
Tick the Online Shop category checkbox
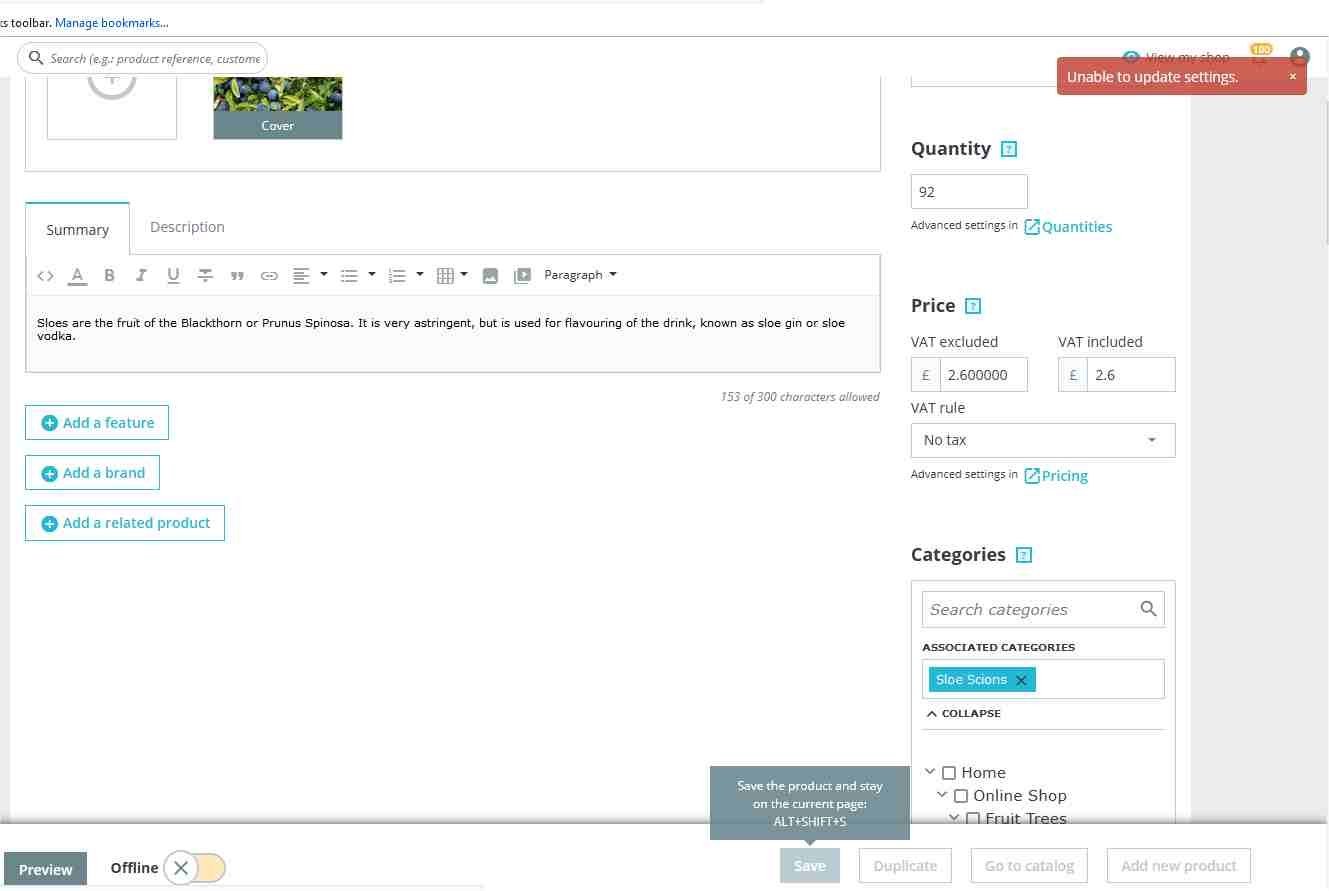tap(961, 796)
